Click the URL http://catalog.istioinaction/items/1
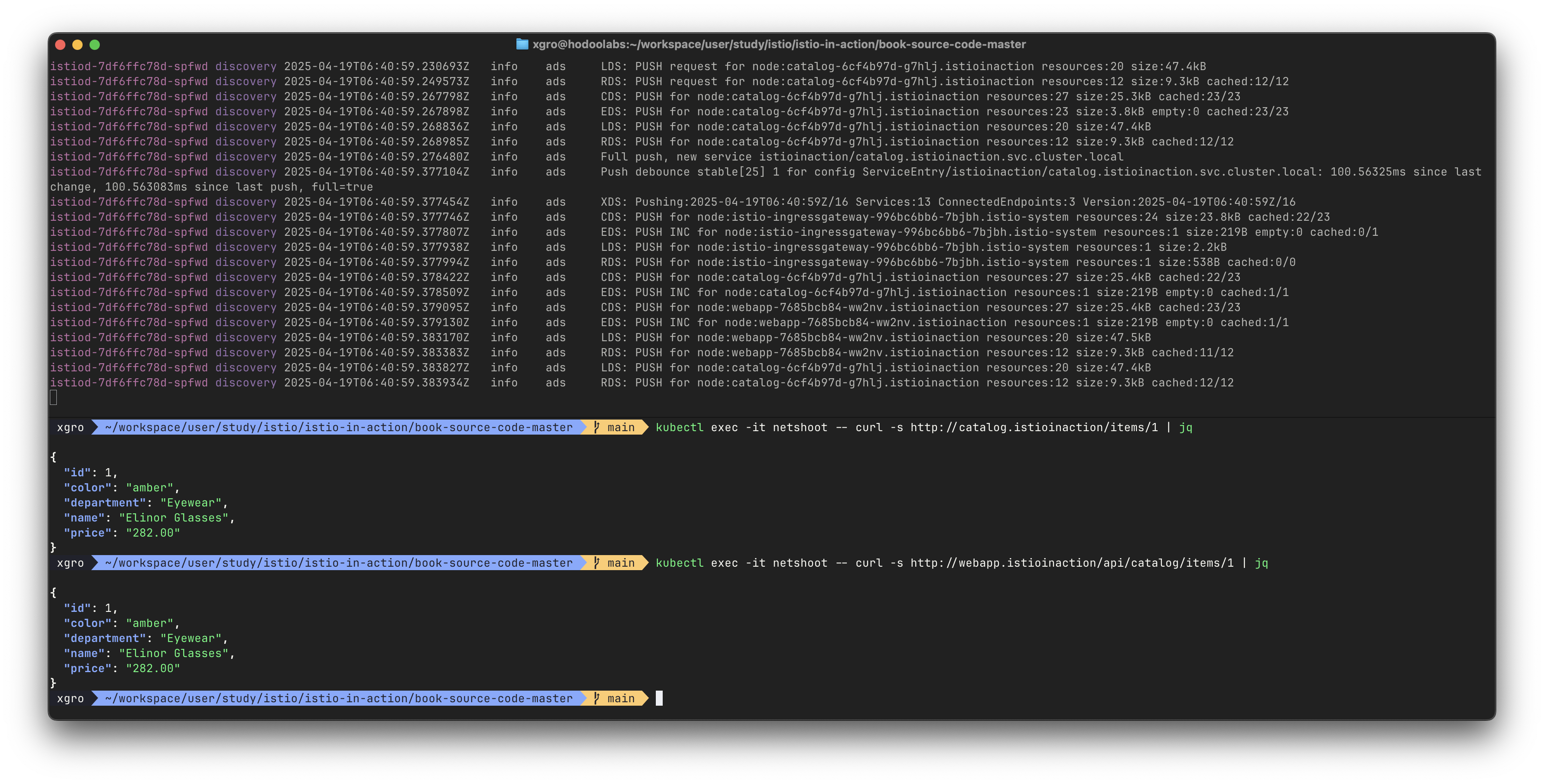Screen dimensions: 1544x784 [x=1034, y=427]
